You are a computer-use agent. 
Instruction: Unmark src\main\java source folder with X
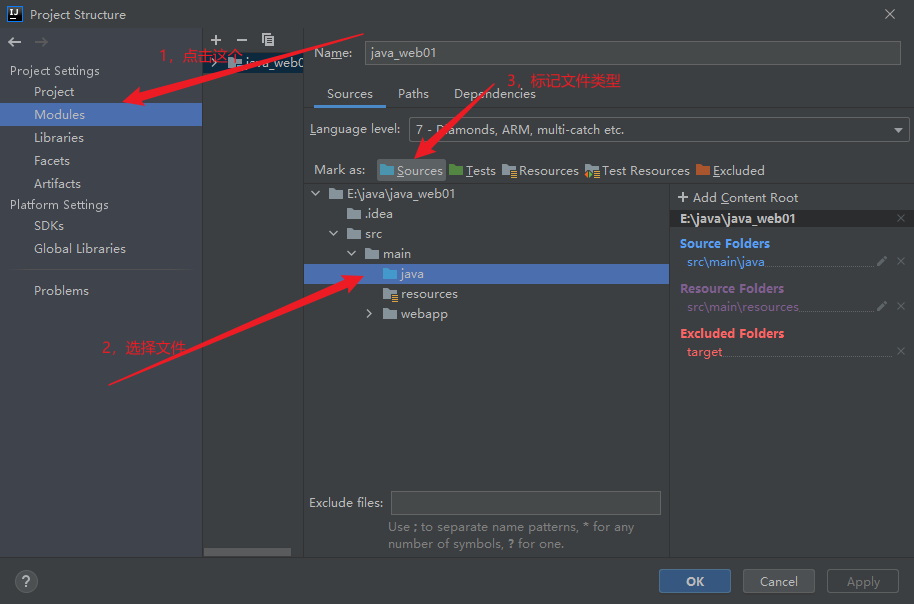click(x=901, y=261)
